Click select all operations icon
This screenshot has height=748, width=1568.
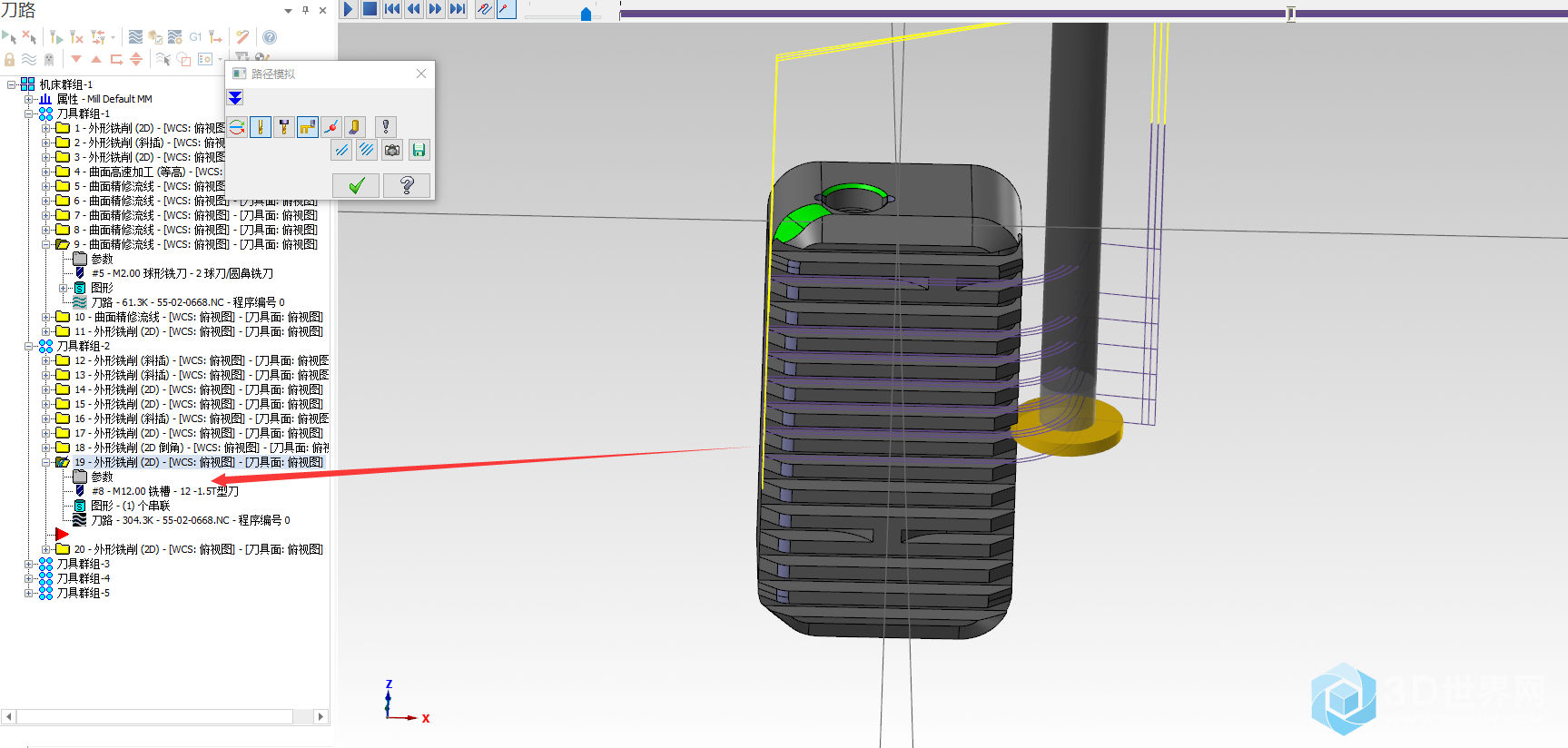[x=8, y=36]
